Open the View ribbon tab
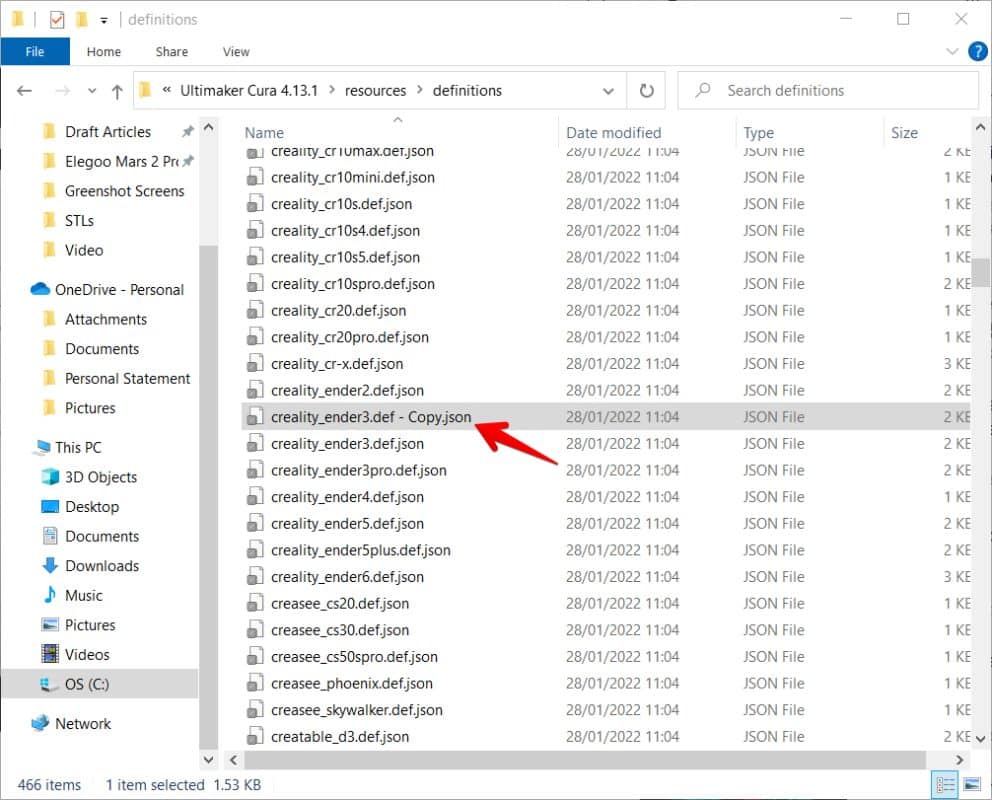The height and width of the screenshot is (800, 992). [x=236, y=52]
